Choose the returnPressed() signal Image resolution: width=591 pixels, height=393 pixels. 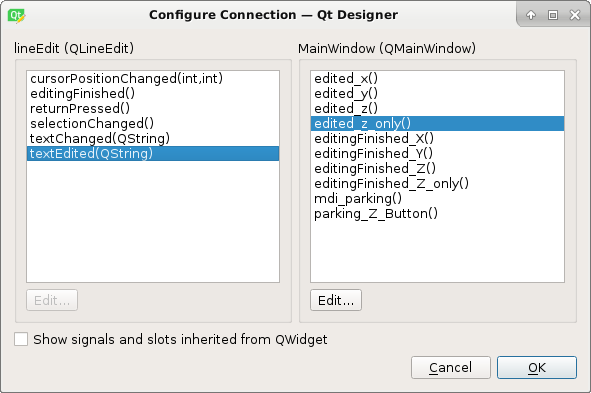(x=153, y=109)
